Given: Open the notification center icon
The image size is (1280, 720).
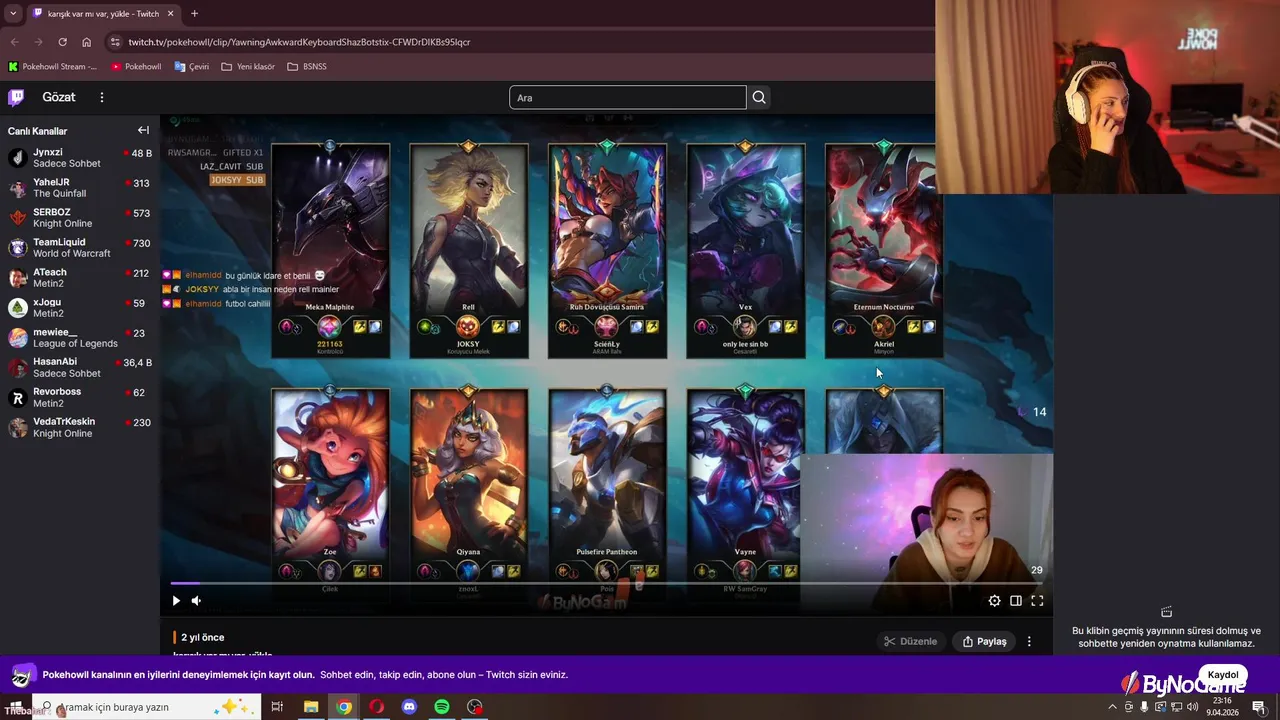Looking at the screenshot, I should point(1258,707).
